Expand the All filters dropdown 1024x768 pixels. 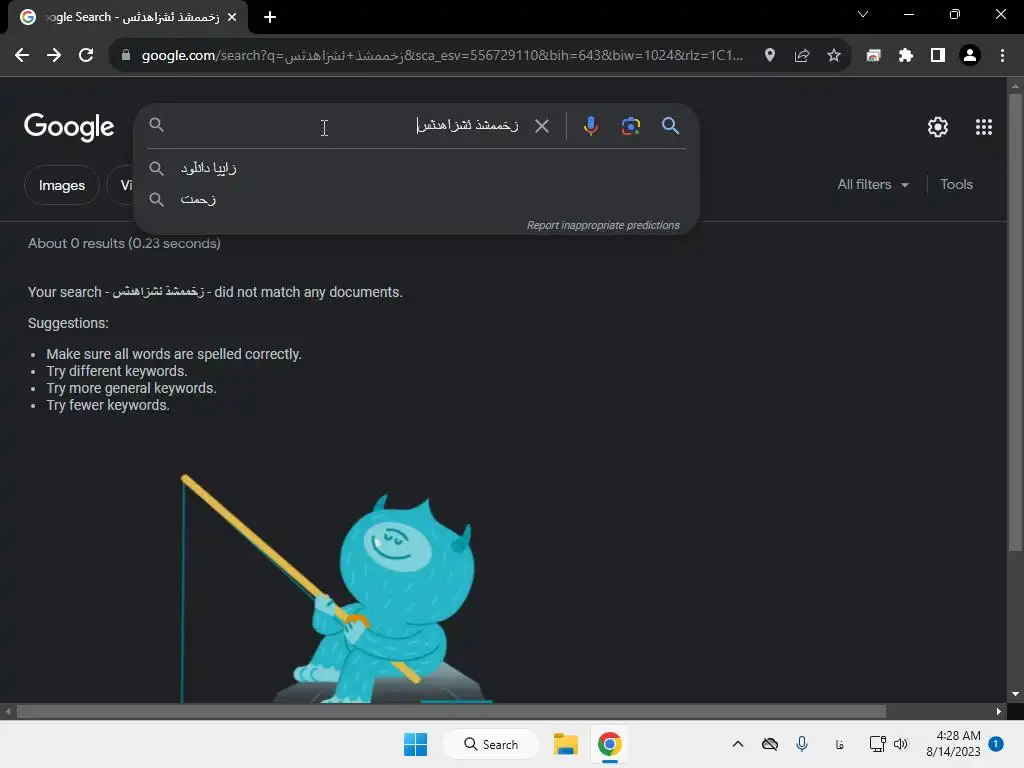point(872,185)
